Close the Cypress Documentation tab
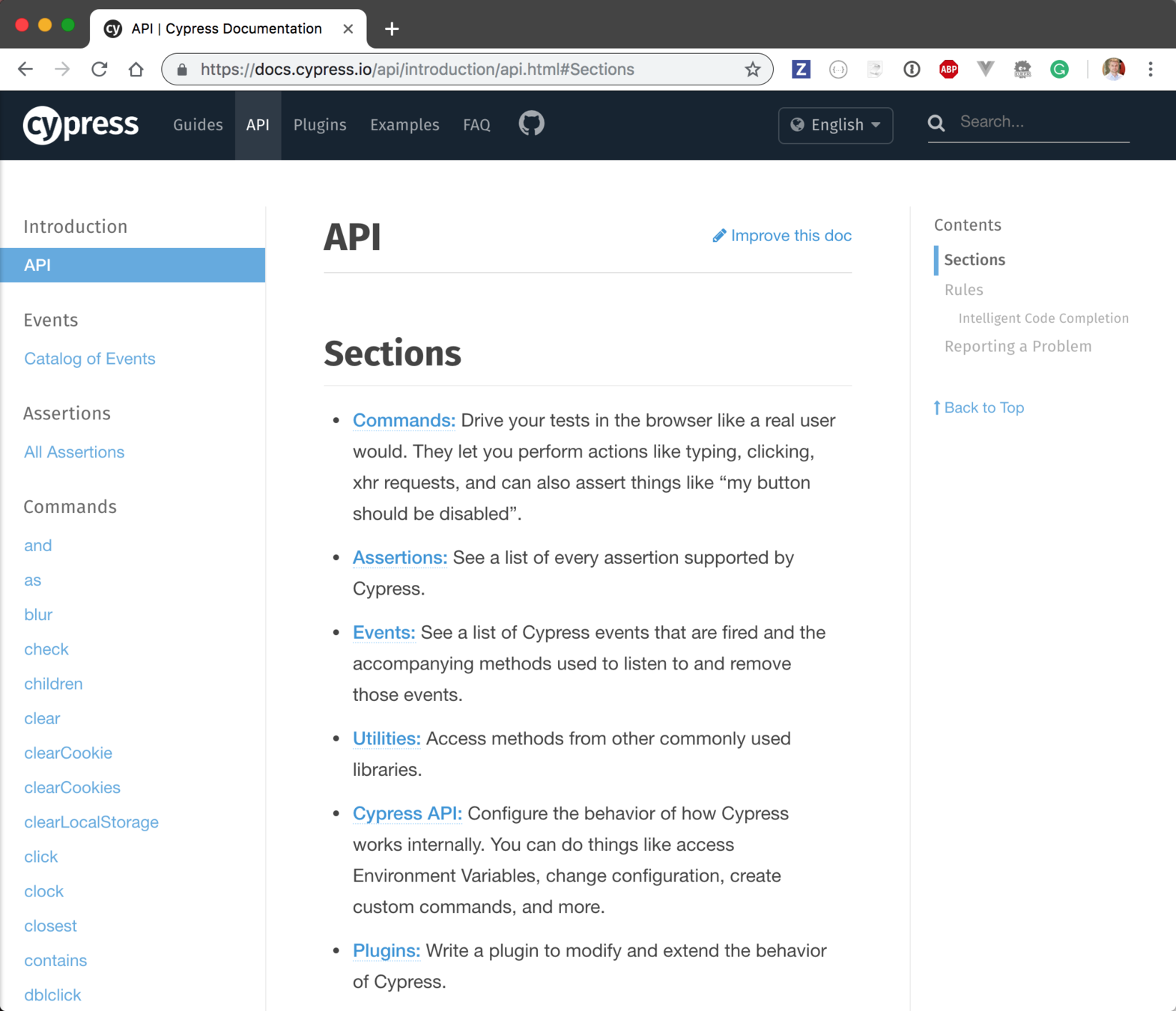This screenshot has width=1176, height=1011. pos(348,28)
